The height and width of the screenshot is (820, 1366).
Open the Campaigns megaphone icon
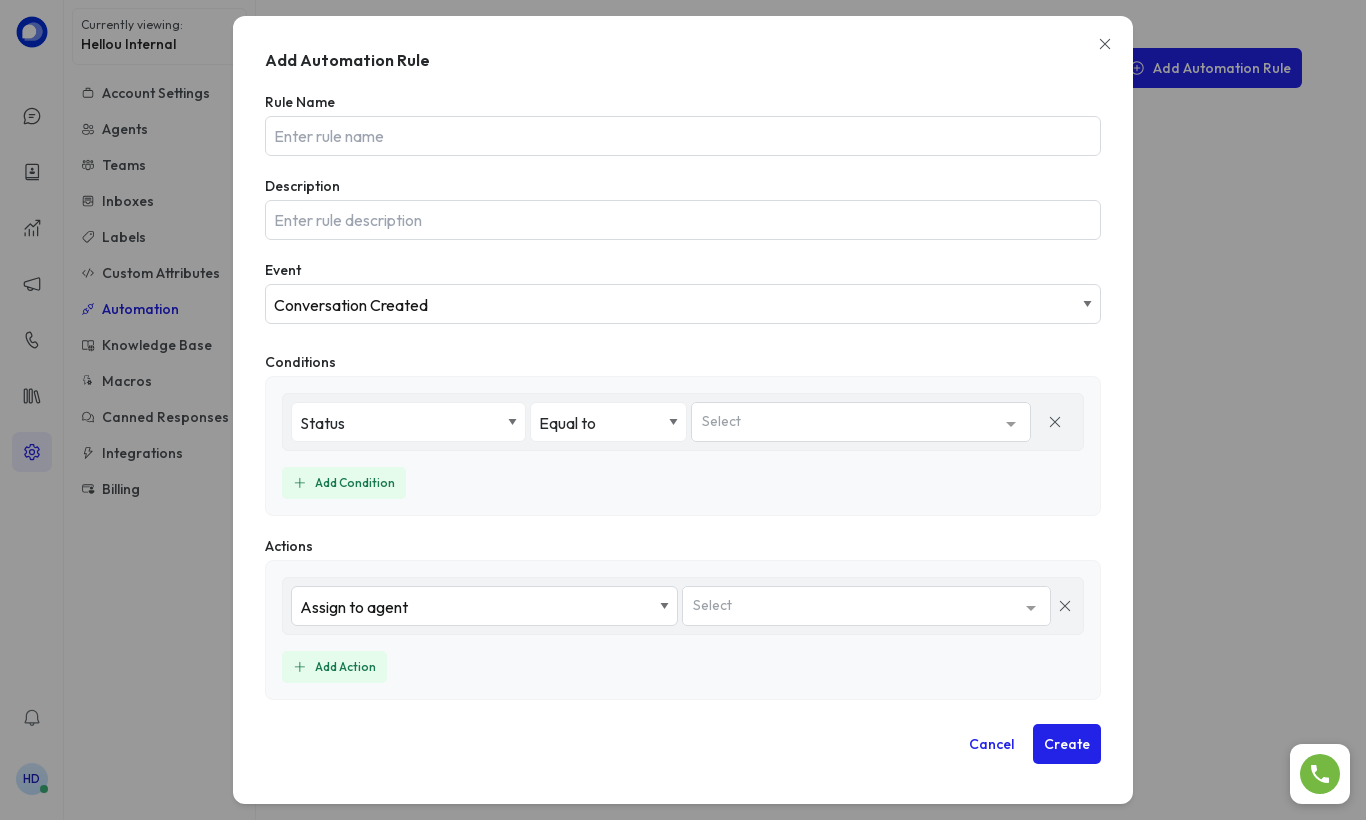pyautogui.click(x=32, y=284)
